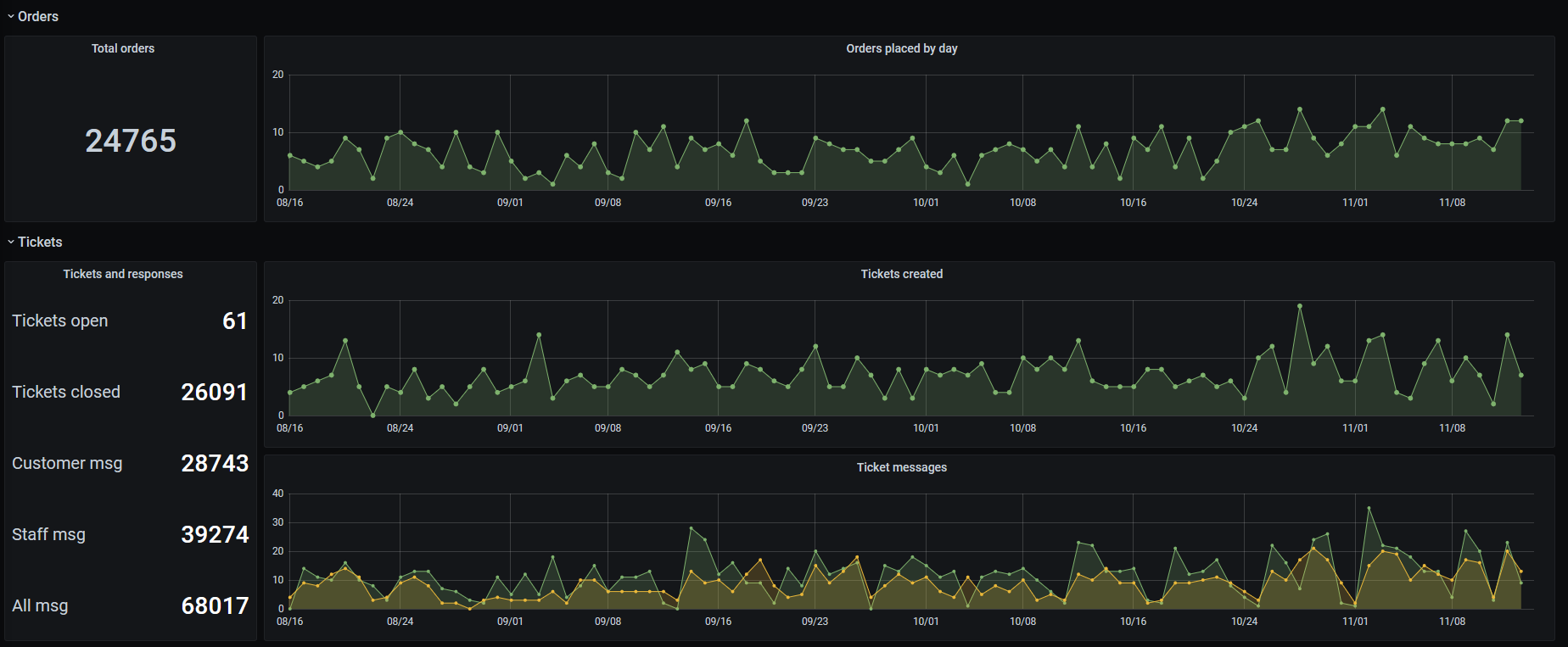Click the highest peak in Tickets created chart
The image size is (1568, 647).
tap(1299, 306)
